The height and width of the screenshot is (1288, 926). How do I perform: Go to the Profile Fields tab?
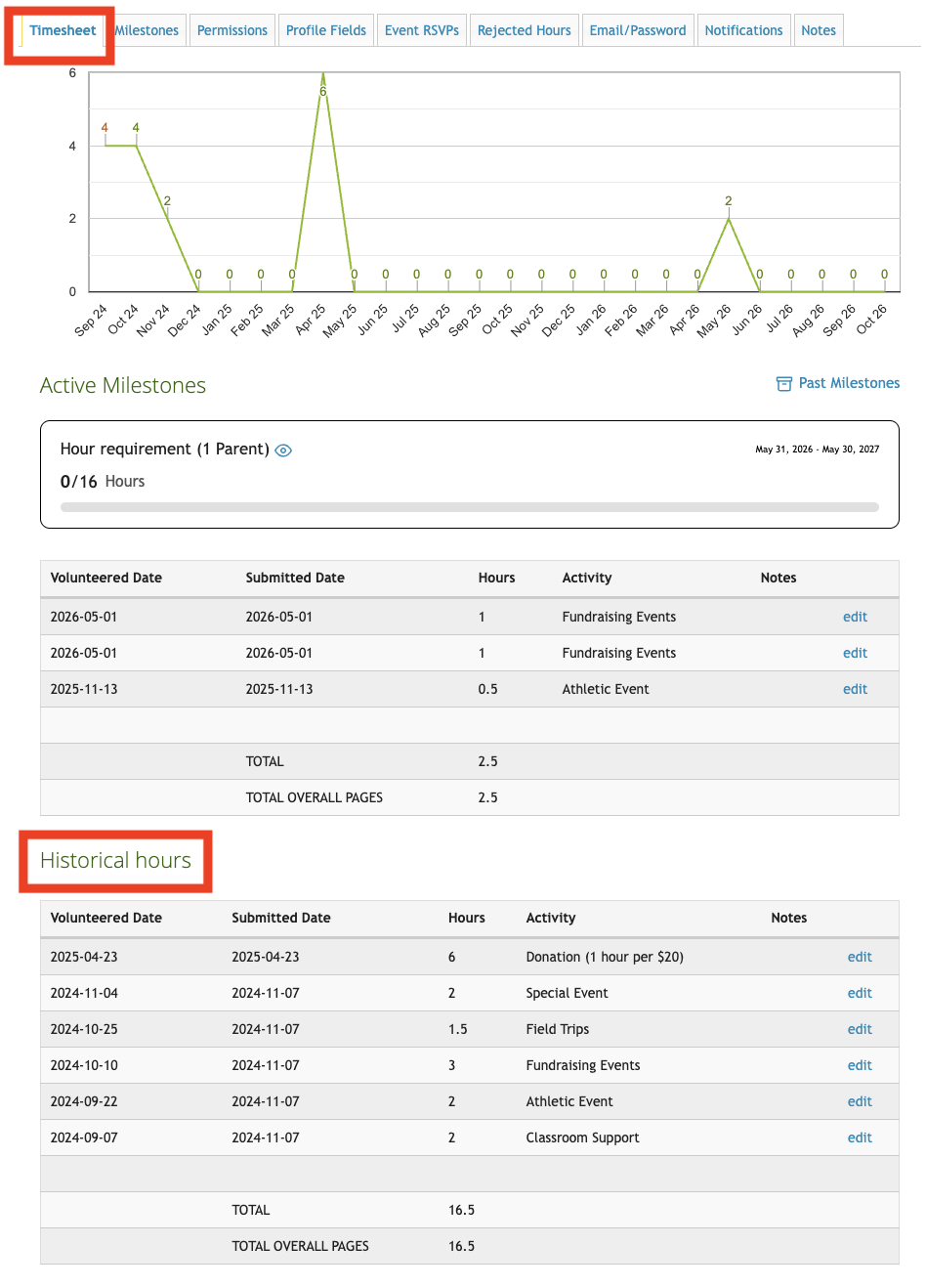point(326,30)
